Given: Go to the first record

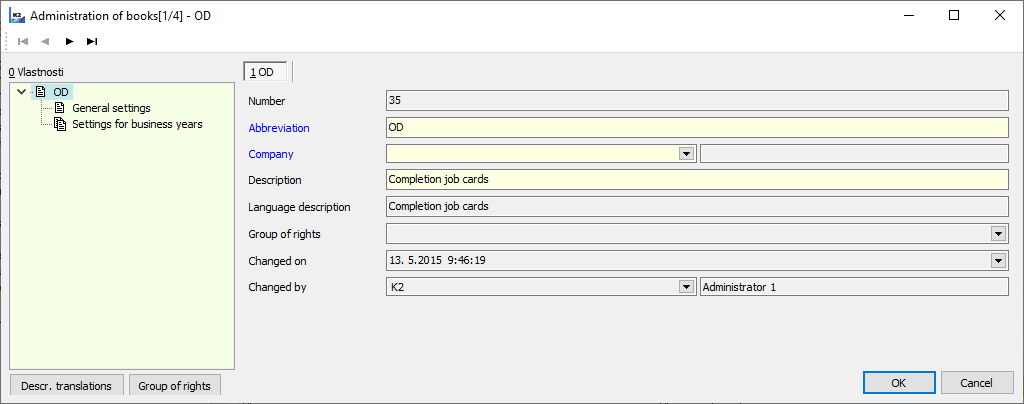Looking at the screenshot, I should click(x=23, y=41).
